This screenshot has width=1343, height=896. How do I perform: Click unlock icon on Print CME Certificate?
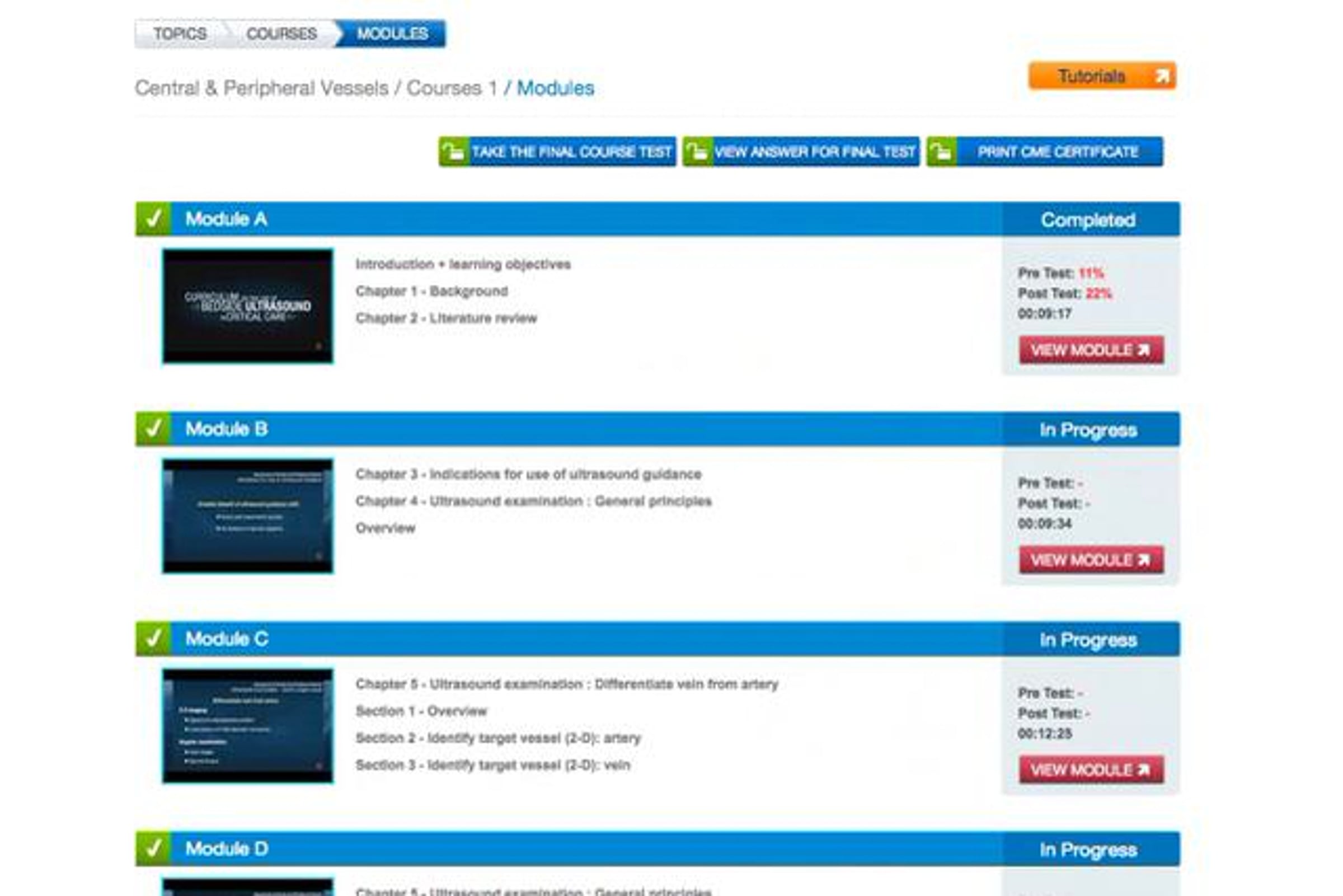pos(941,152)
